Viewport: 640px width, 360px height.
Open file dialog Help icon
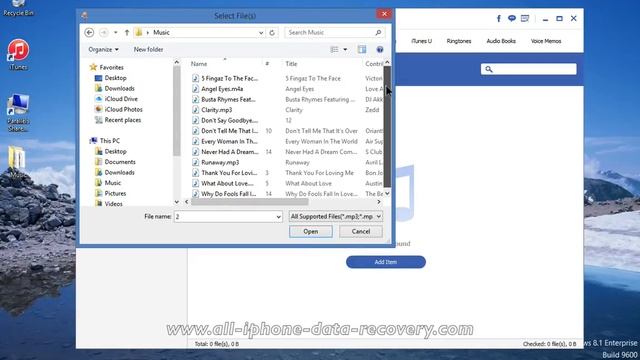point(380,49)
